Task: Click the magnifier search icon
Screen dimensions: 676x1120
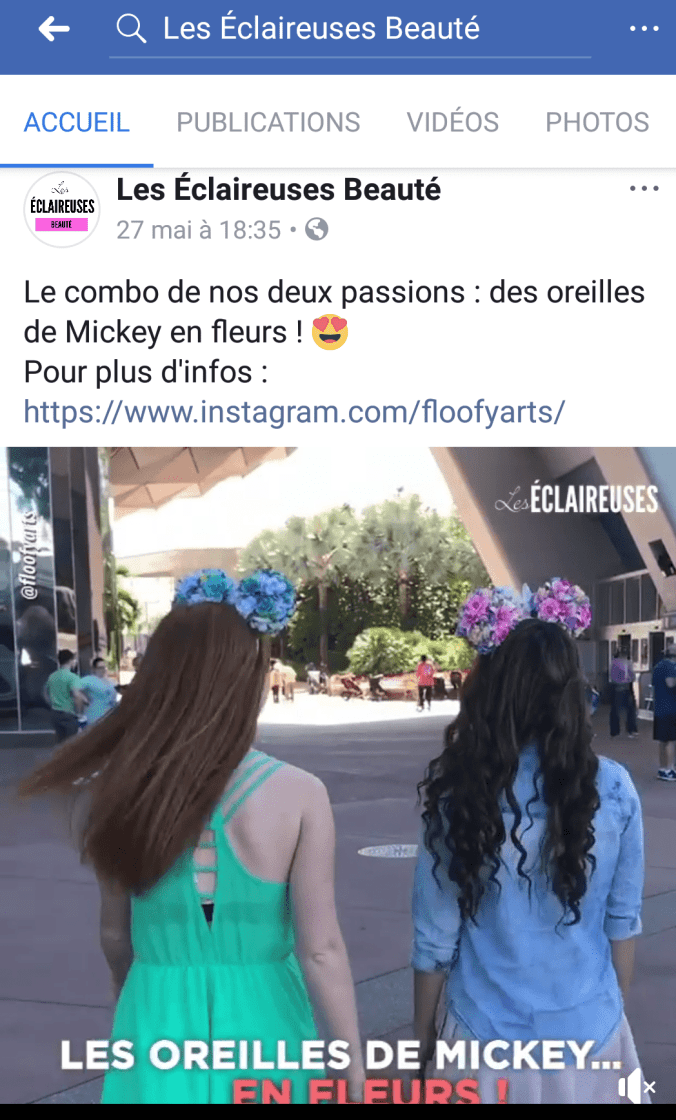Action: pyautogui.click(x=131, y=29)
